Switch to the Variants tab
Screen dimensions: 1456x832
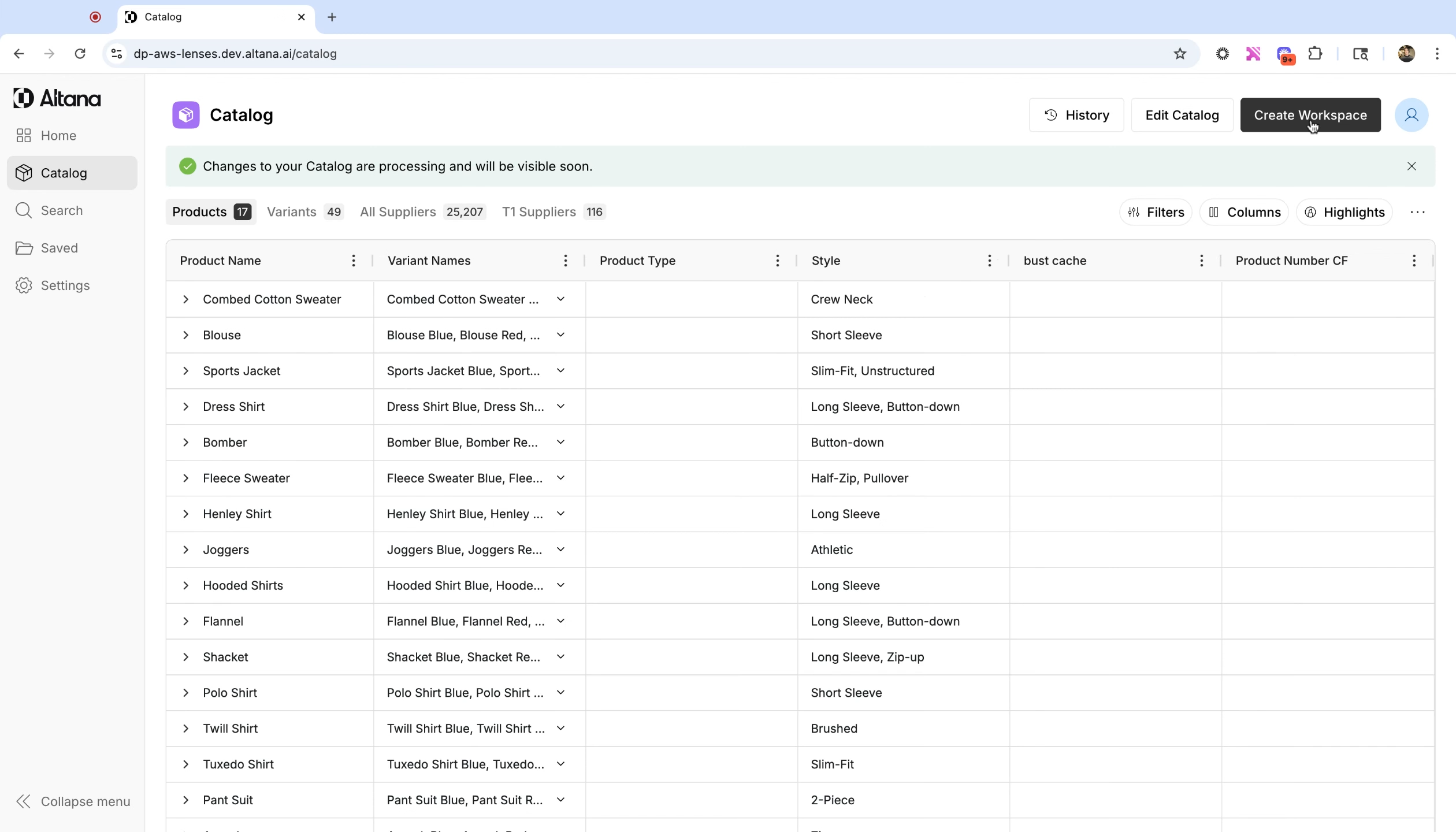[x=304, y=212]
